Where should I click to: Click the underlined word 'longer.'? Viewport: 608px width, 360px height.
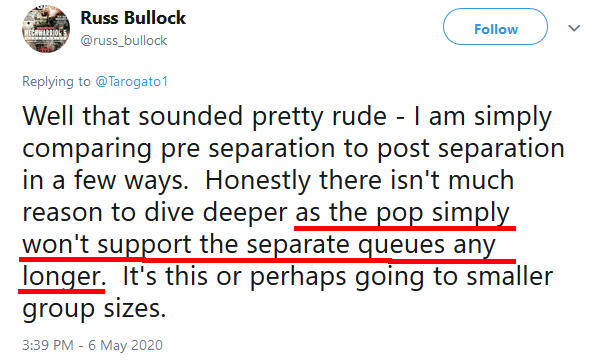pyautogui.click(x=64, y=277)
